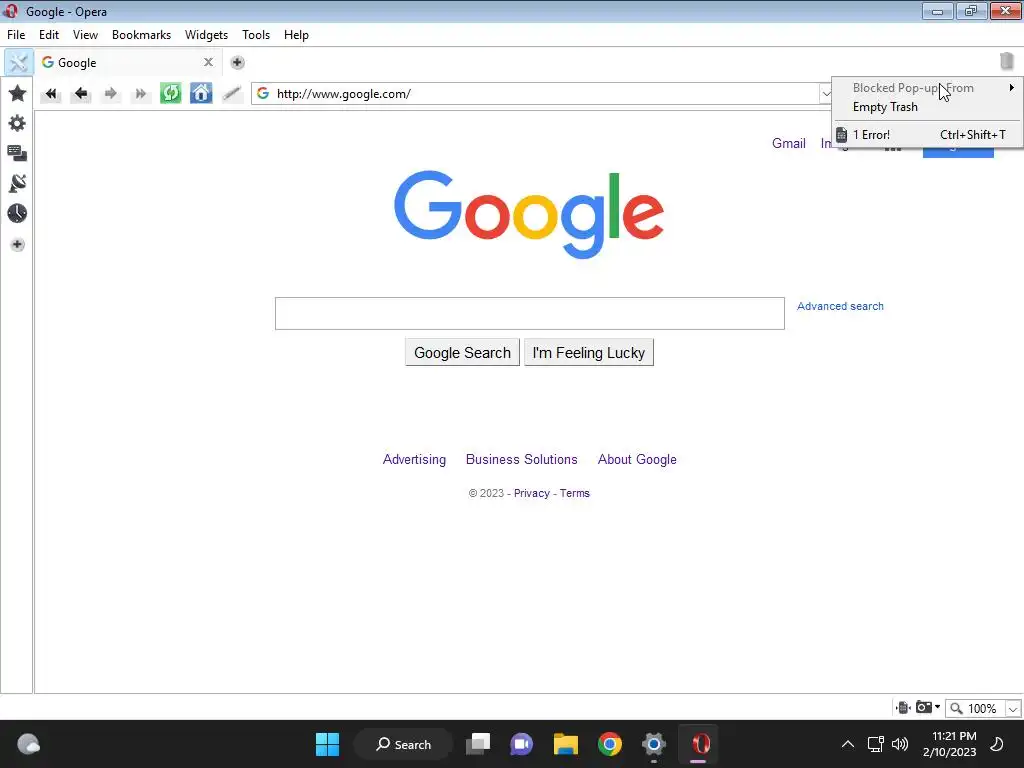Reload the current page
1024x768 pixels.
(170, 93)
